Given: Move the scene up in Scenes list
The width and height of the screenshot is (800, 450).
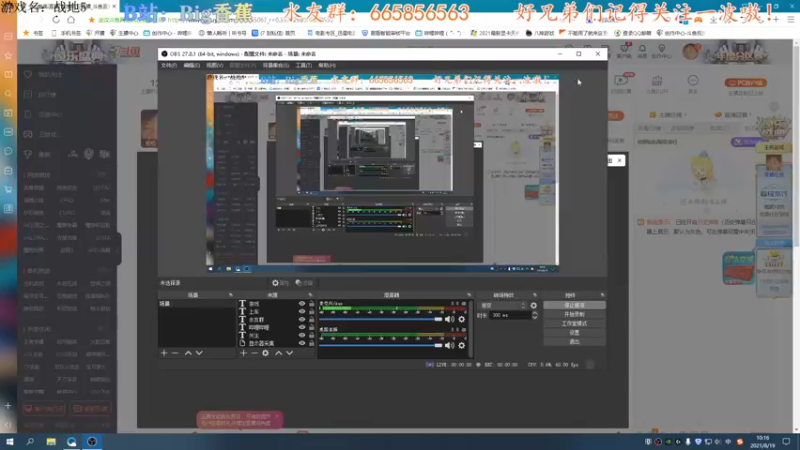Looking at the screenshot, I should tap(188, 353).
